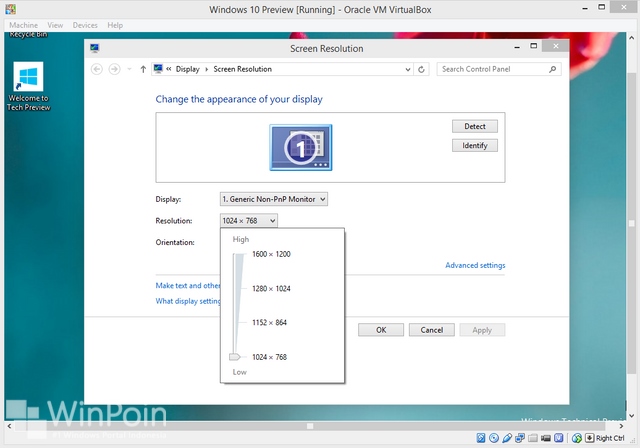
Task: Click the Apply button
Action: point(482,330)
